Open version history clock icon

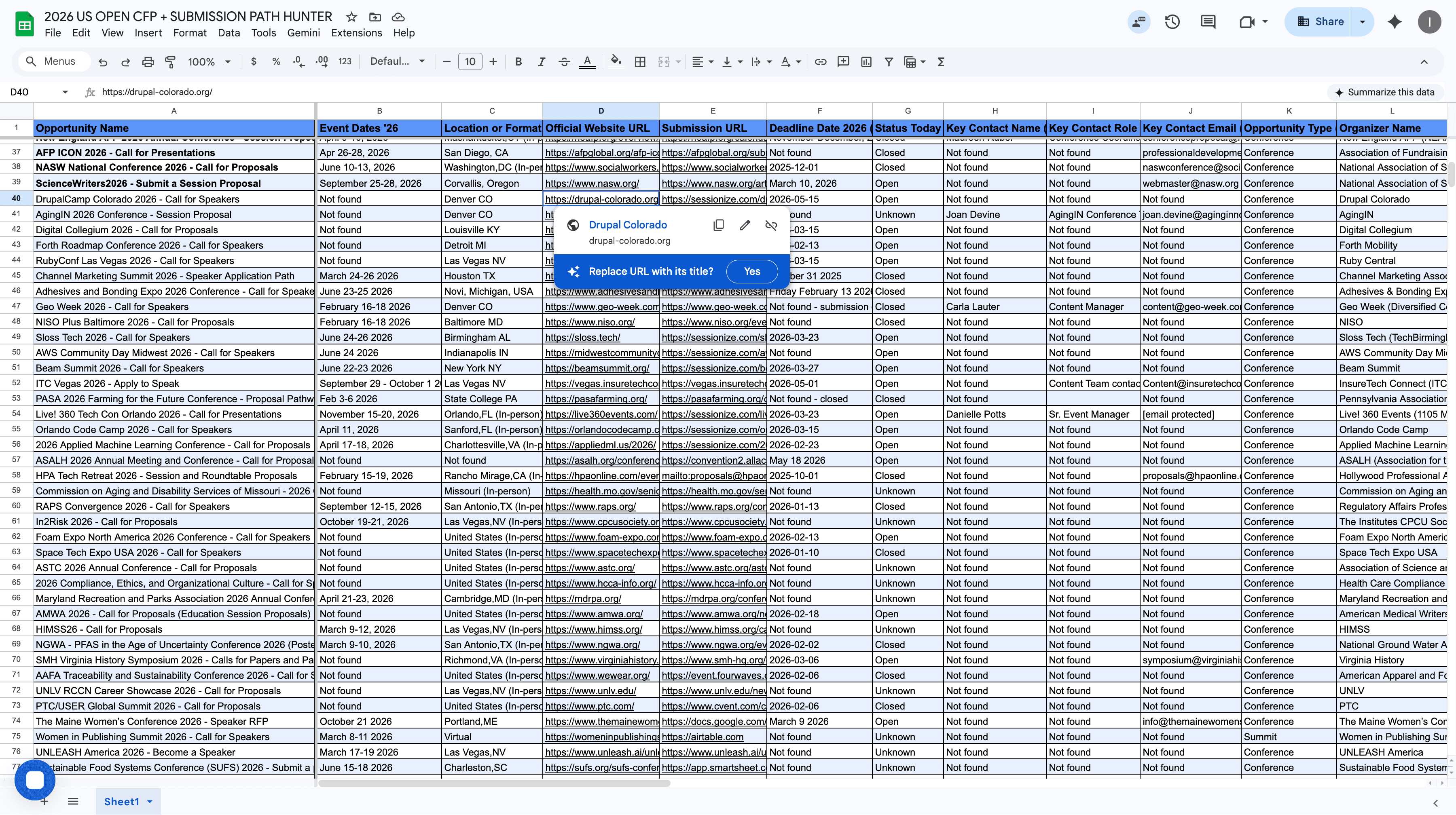coord(1172,22)
